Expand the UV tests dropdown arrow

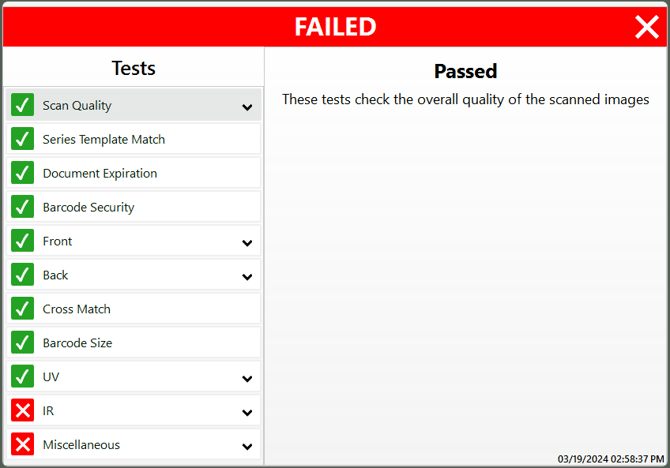(x=247, y=378)
